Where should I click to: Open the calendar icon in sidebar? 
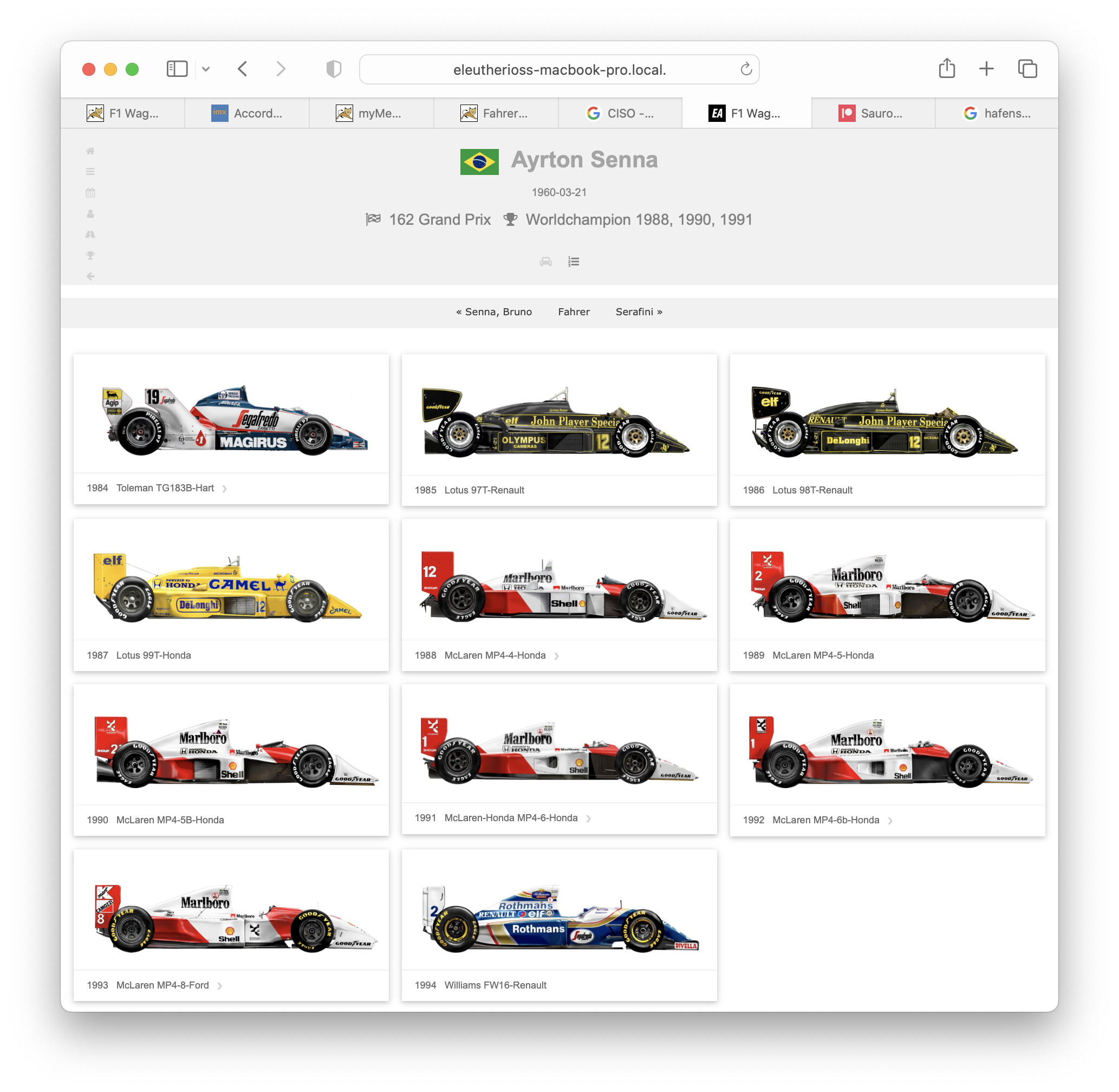pyautogui.click(x=90, y=193)
